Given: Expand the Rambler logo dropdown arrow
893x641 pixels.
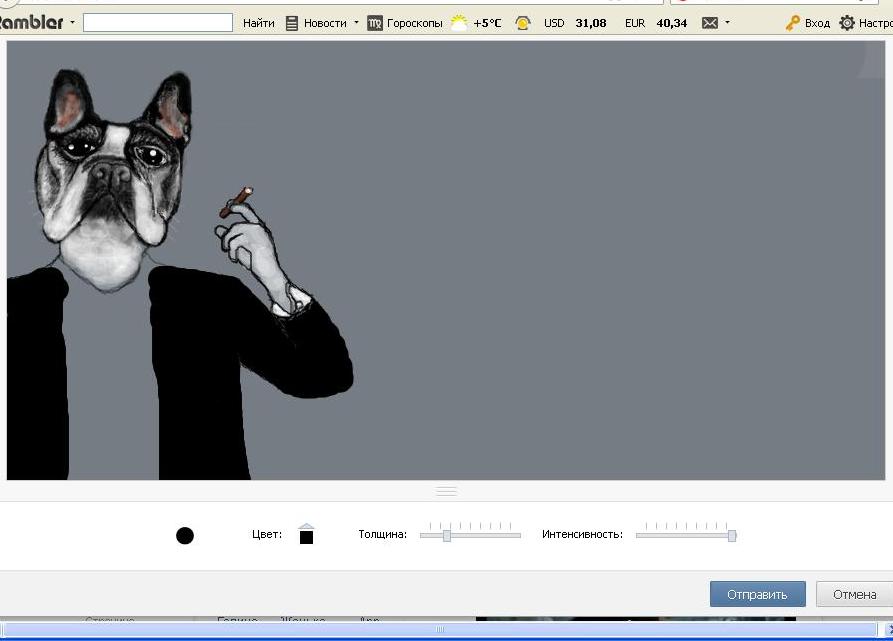Looking at the screenshot, I should (x=72, y=23).
